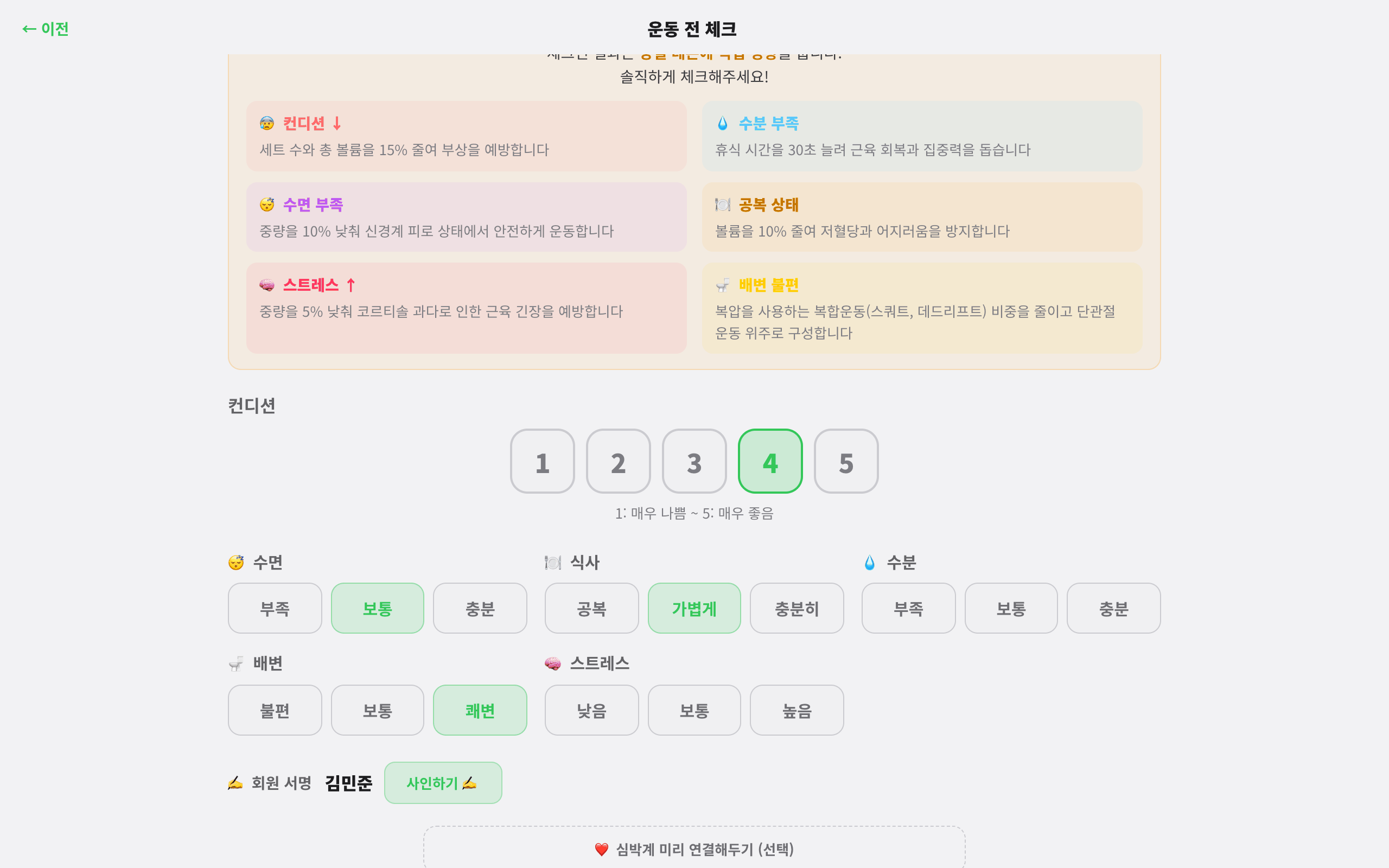Set 수분 to 보통
Screen dimensions: 1389x868
point(1011,609)
